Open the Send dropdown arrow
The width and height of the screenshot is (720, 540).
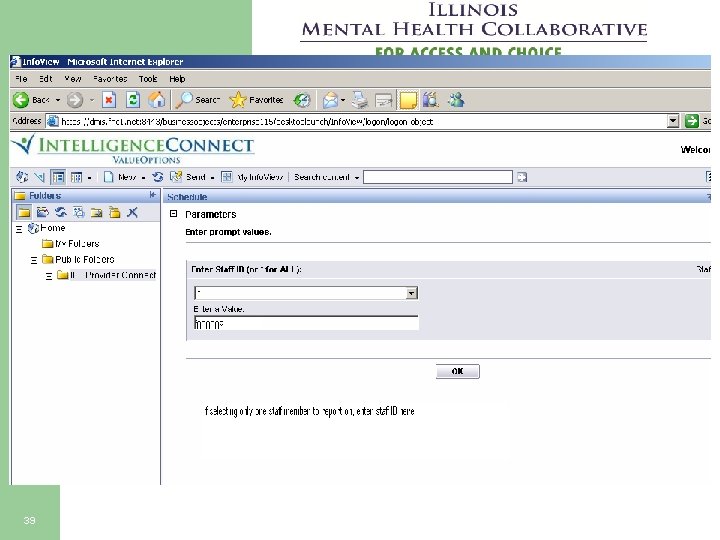212,177
